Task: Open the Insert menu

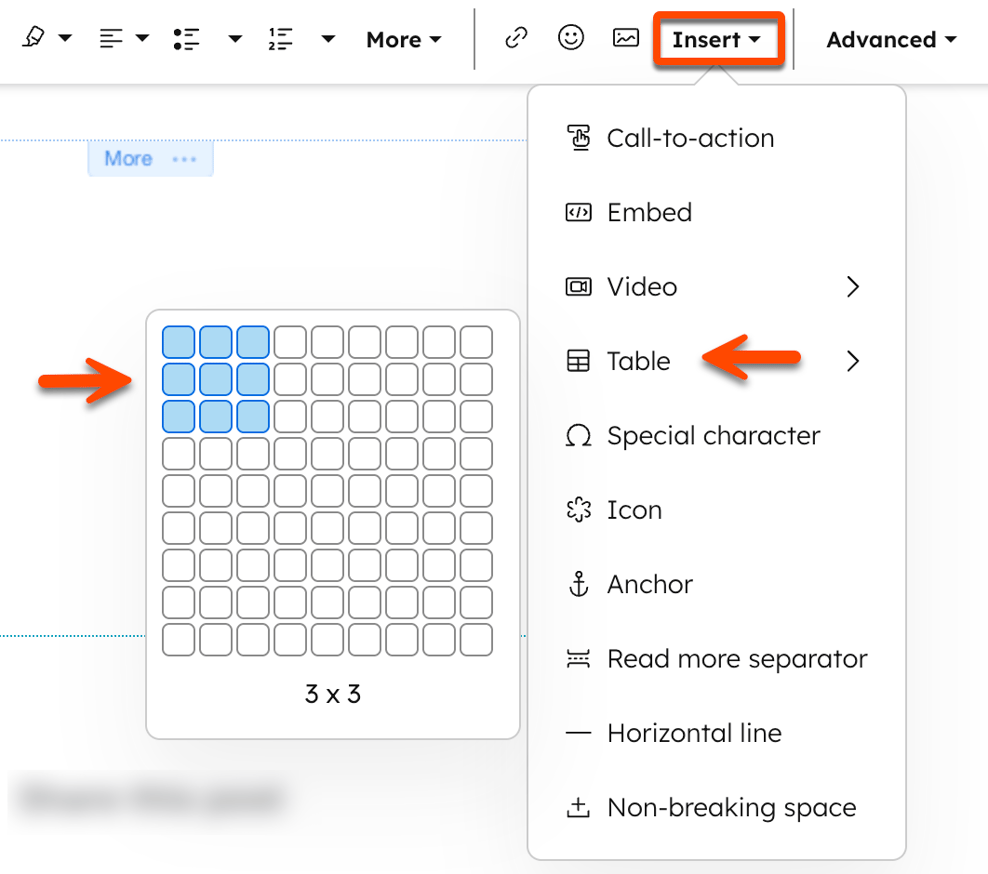Action: click(716, 39)
